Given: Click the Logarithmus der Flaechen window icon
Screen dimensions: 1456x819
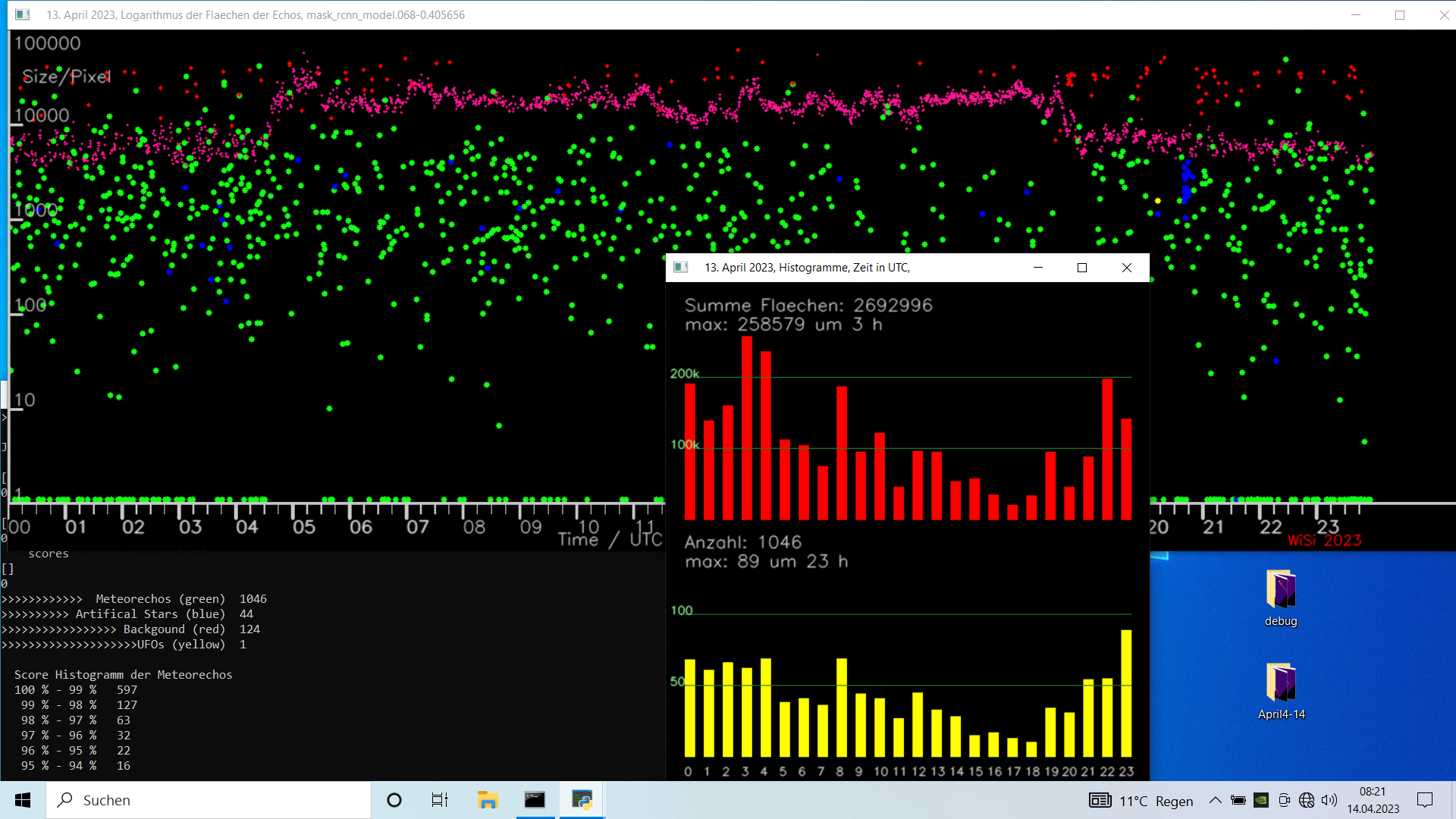Looking at the screenshot, I should click(23, 14).
